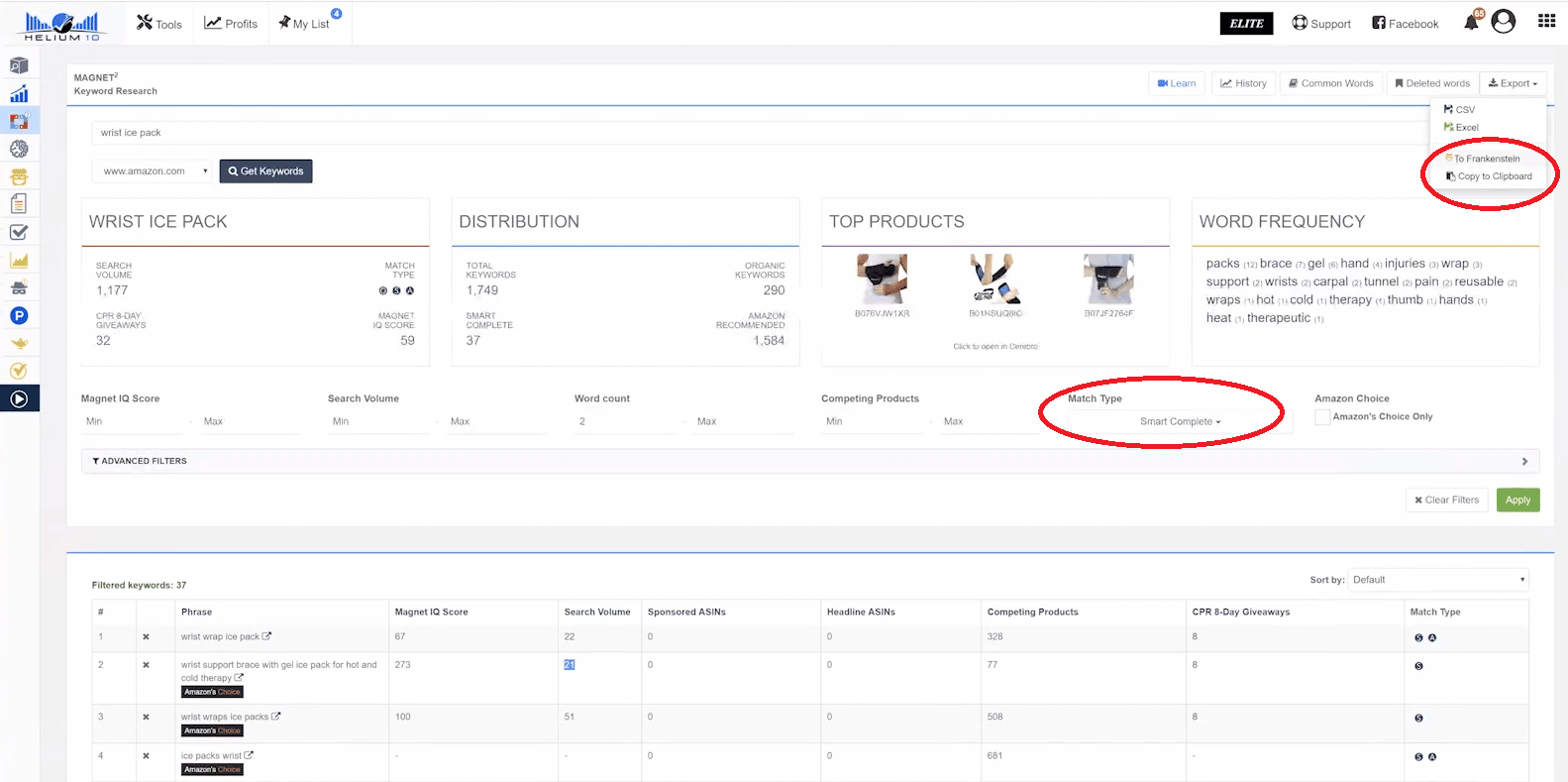
Task: Choose Excel export option
Action: [1462, 127]
